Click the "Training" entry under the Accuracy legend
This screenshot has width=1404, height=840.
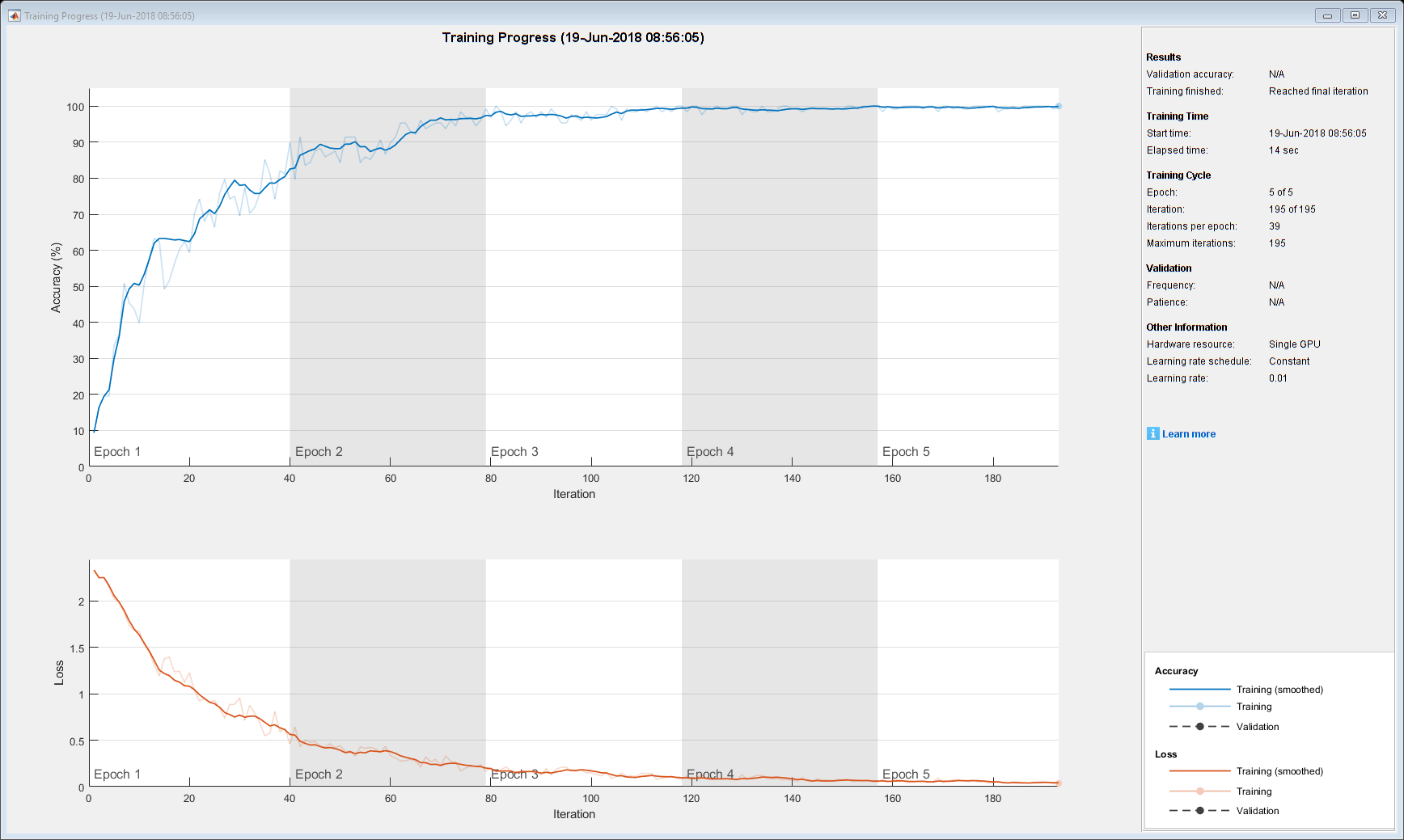(1254, 707)
